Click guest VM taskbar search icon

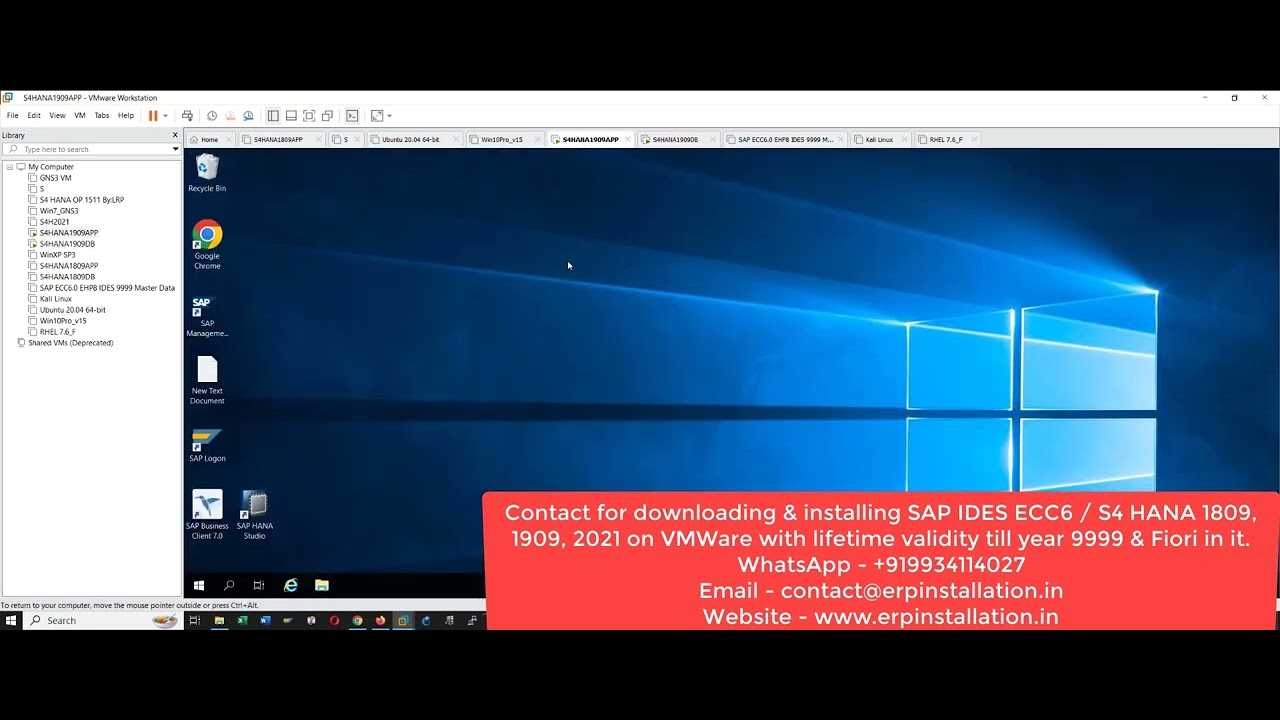pyautogui.click(x=229, y=585)
